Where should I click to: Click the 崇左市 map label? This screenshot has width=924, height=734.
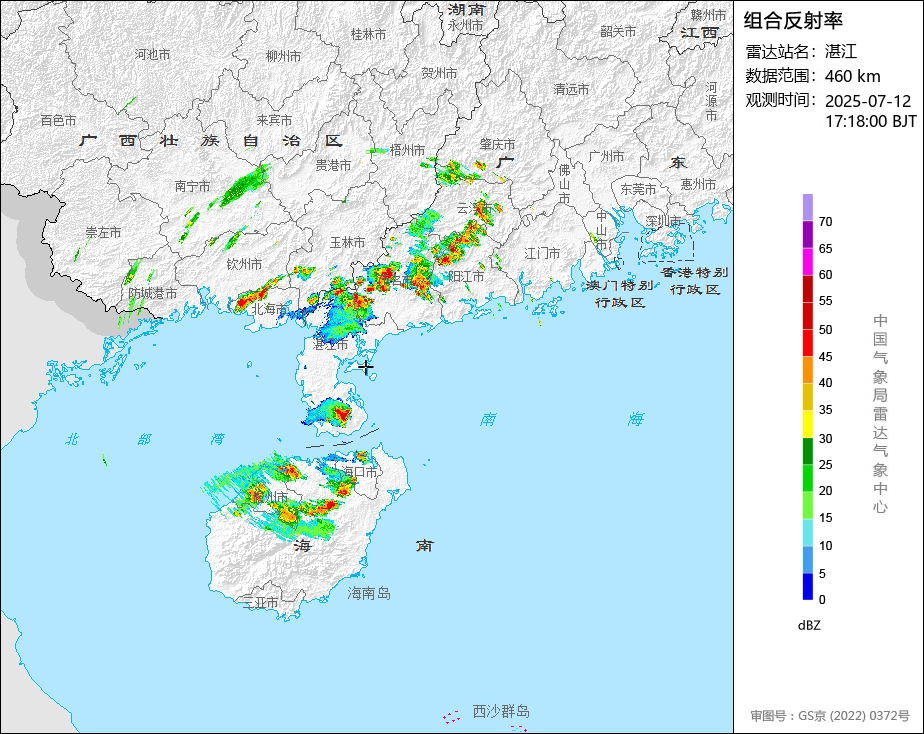click(x=103, y=233)
